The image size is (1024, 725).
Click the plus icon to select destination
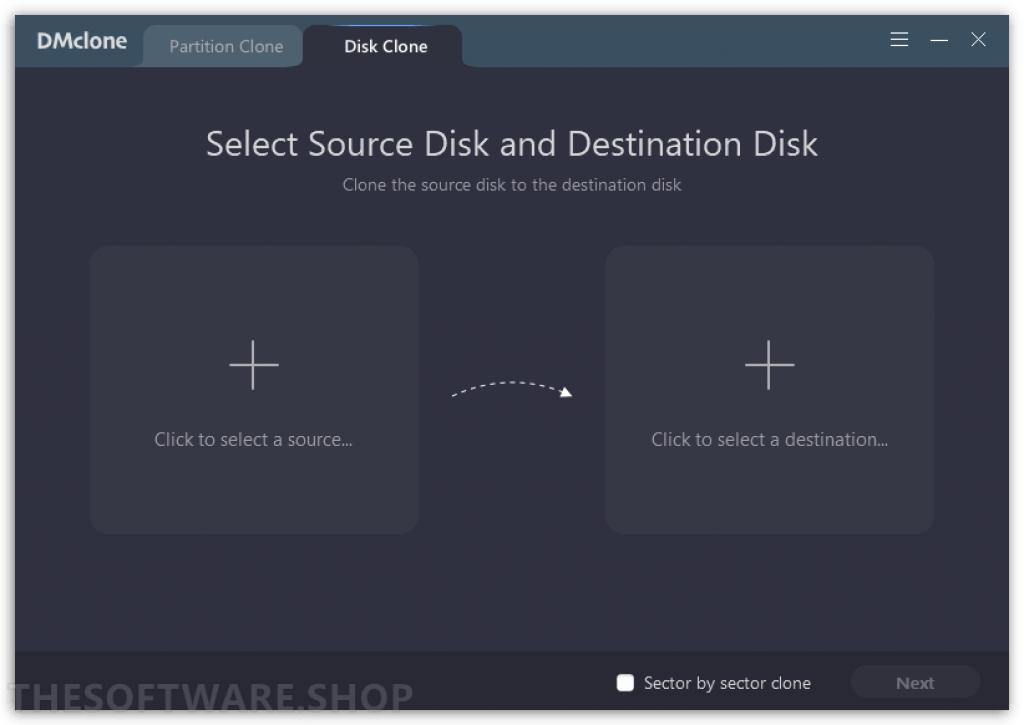769,364
